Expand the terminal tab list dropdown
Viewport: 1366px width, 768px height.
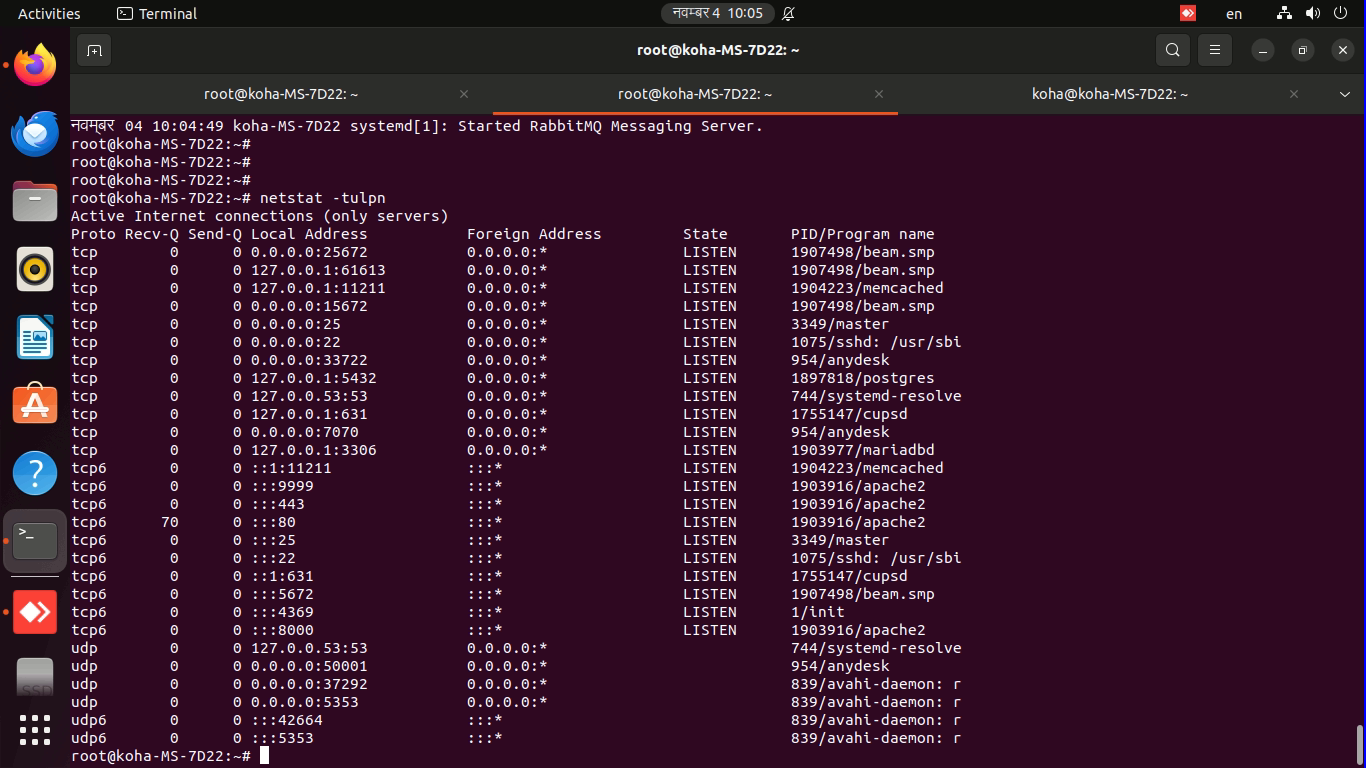coord(1345,94)
